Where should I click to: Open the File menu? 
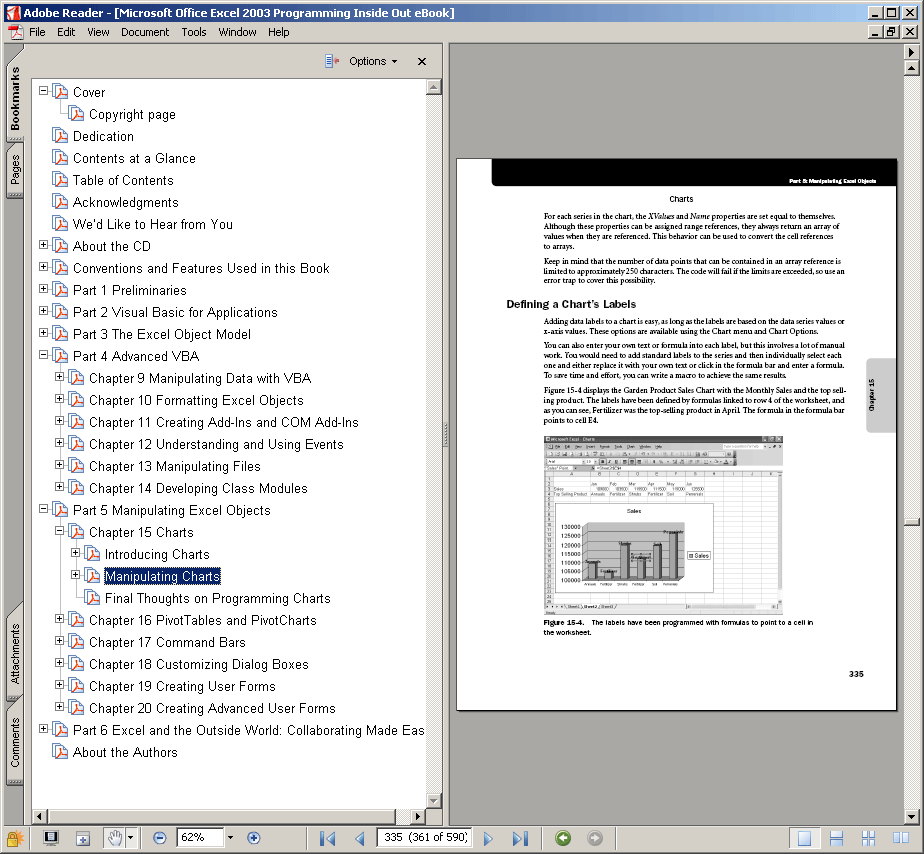37,32
